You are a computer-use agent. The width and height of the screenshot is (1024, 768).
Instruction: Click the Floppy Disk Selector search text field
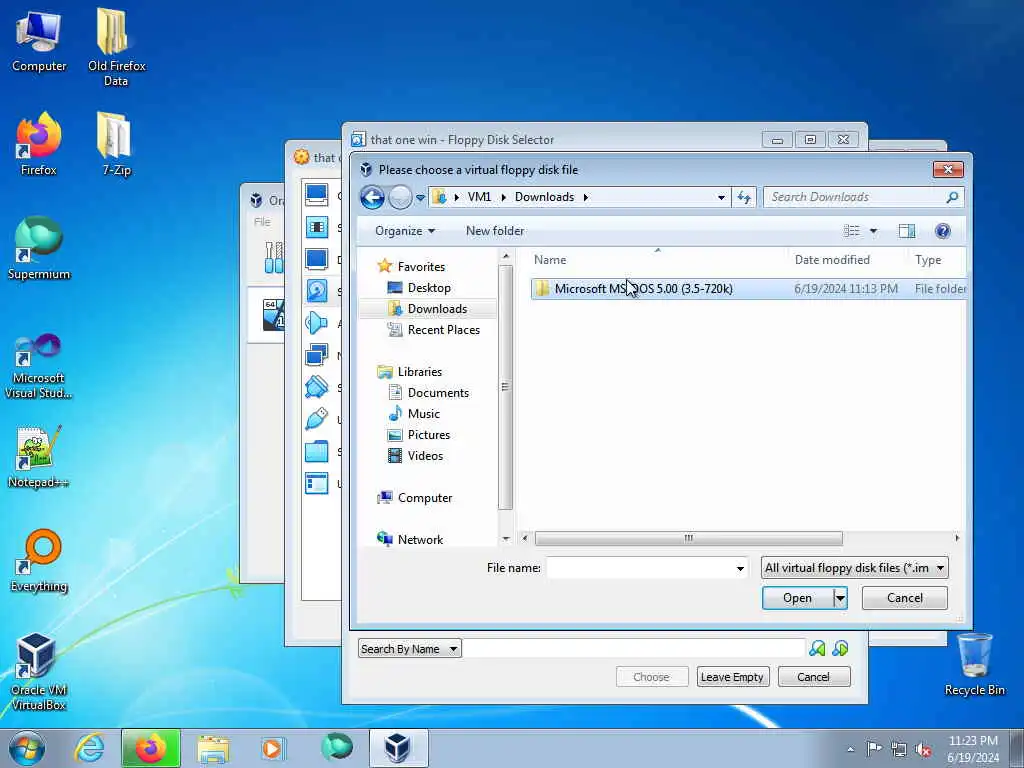pos(633,648)
